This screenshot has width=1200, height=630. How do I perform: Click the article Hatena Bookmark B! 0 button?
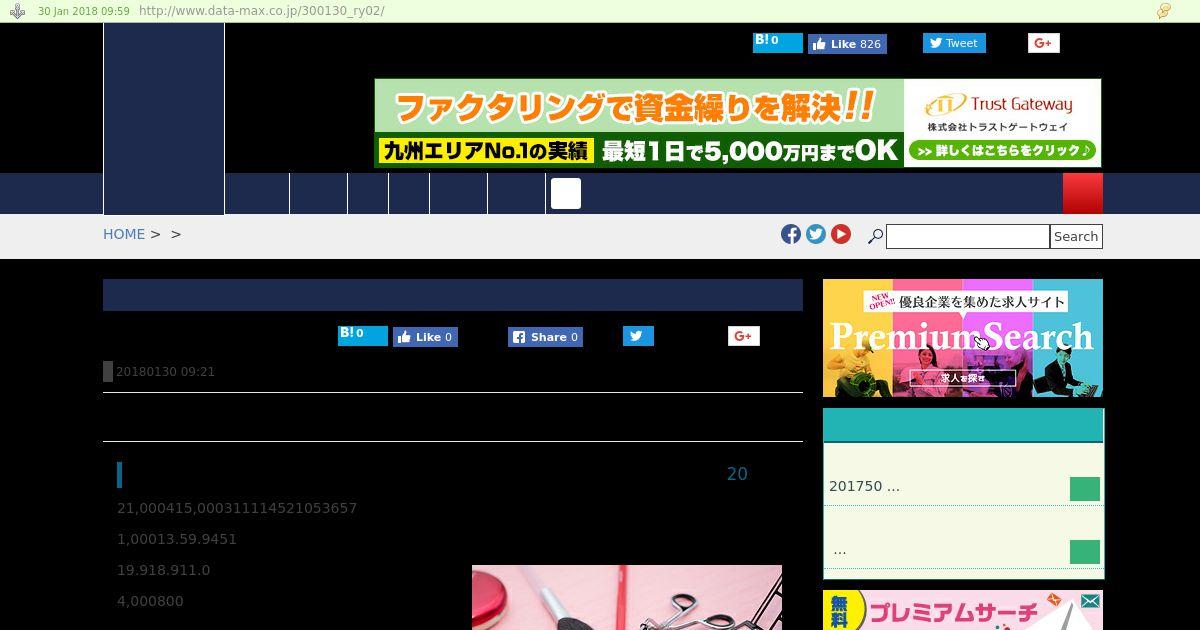[x=363, y=335]
